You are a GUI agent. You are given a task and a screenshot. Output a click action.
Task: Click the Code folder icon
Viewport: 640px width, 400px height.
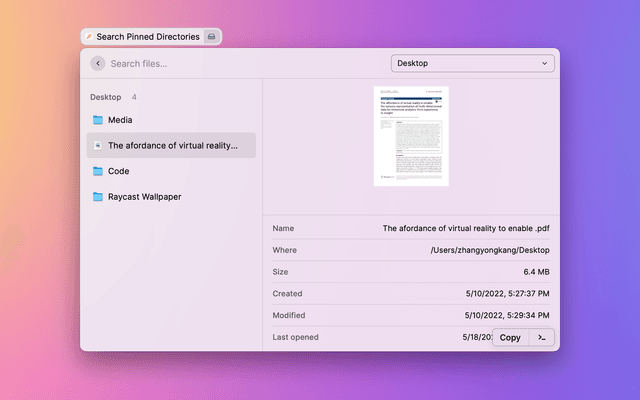click(x=98, y=171)
